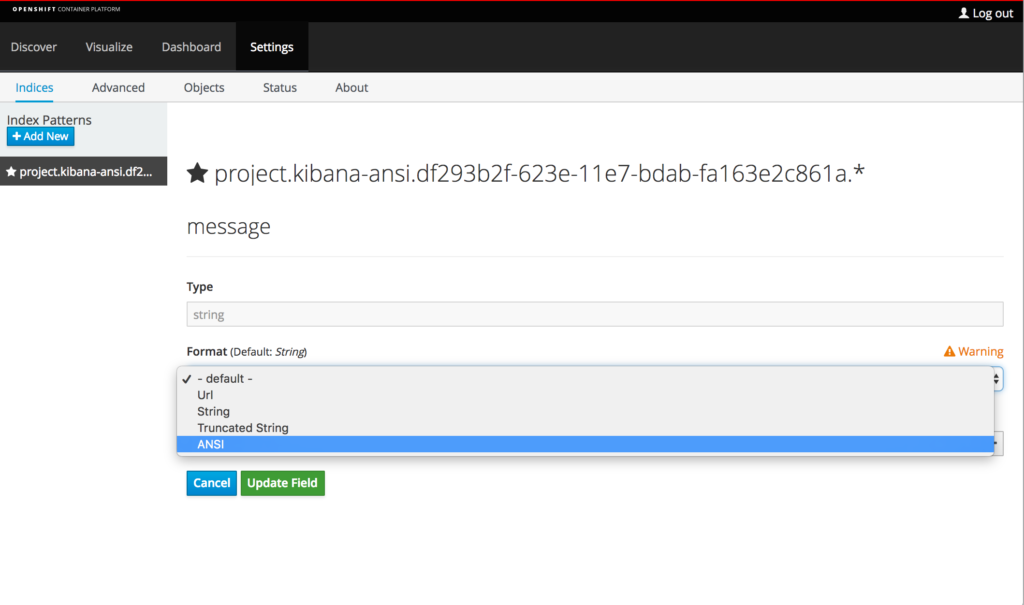Click the disabled Type string field
Image resolution: width=1024 pixels, height=605 pixels.
click(x=595, y=314)
